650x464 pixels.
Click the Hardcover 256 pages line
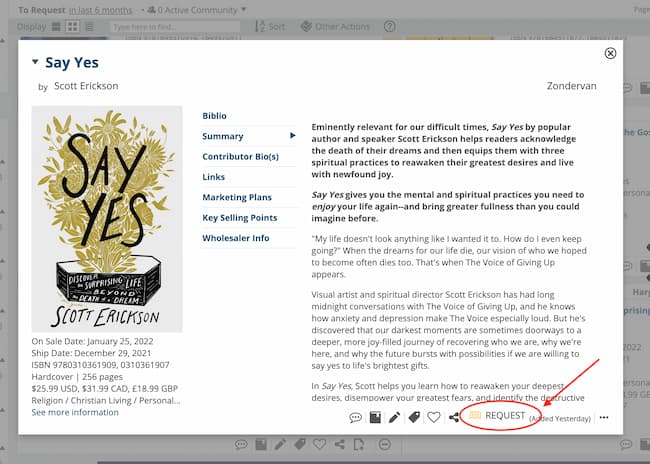(77, 377)
